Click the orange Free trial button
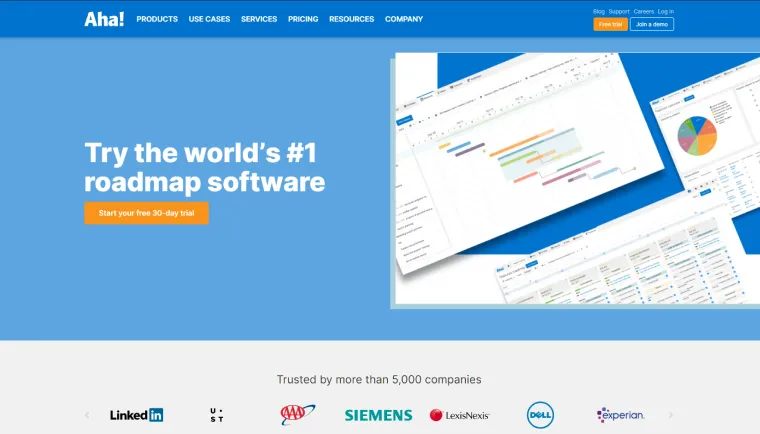 click(610, 24)
